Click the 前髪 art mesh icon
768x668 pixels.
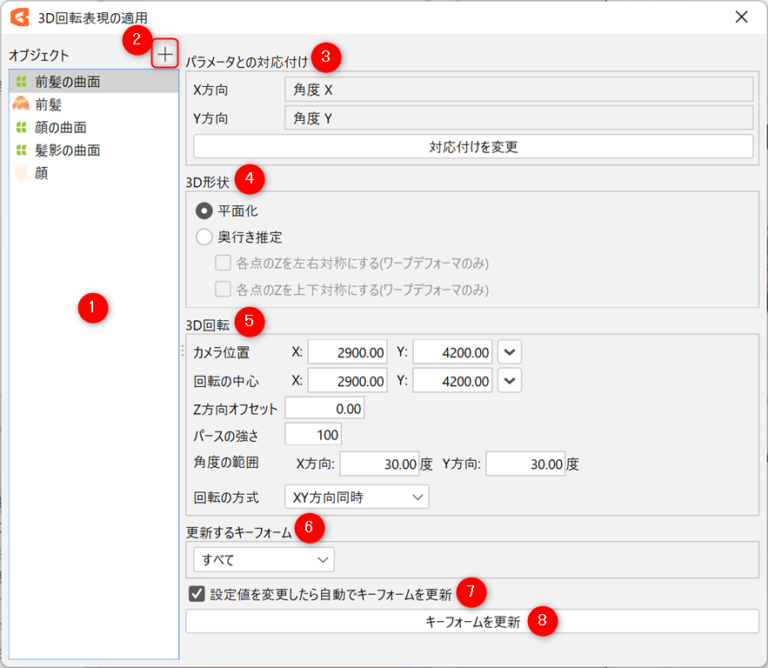(x=20, y=104)
